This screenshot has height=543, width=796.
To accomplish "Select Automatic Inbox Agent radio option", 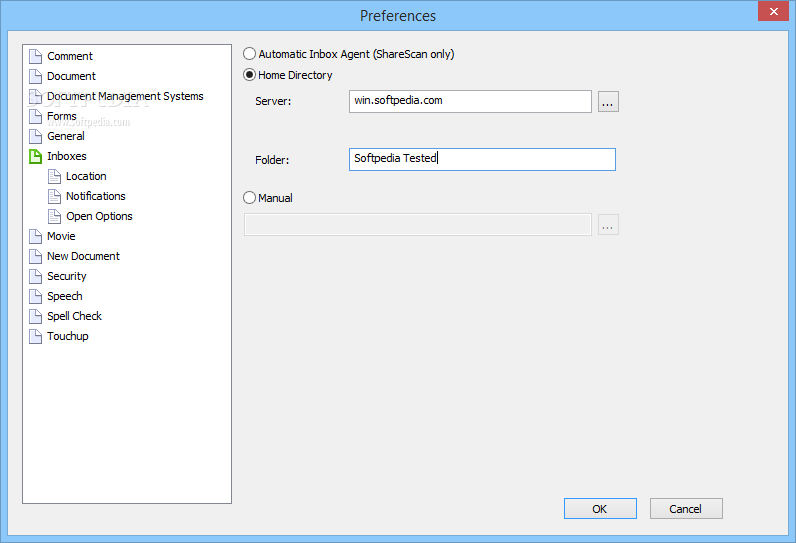I will point(250,54).
